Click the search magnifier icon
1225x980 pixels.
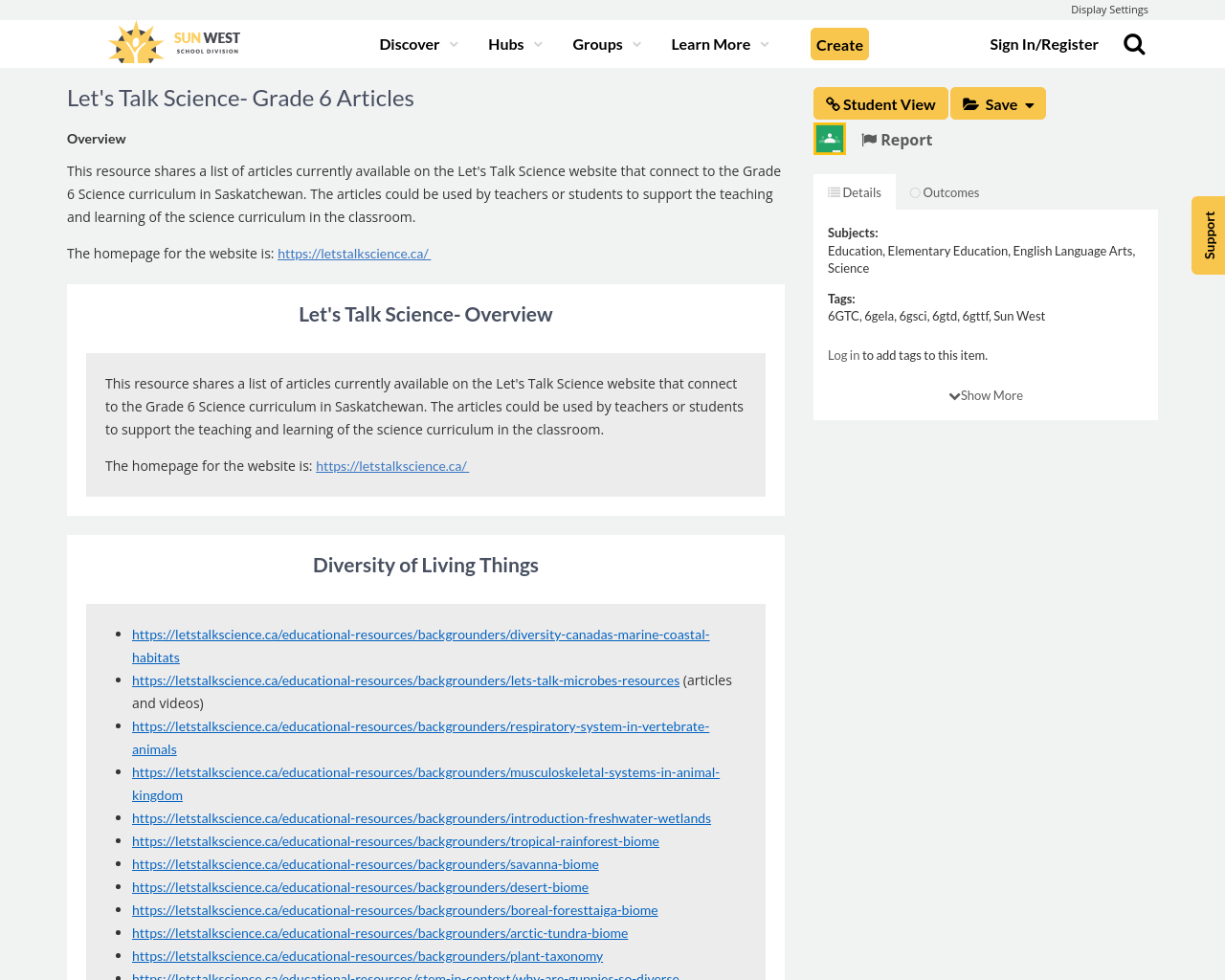(1134, 44)
